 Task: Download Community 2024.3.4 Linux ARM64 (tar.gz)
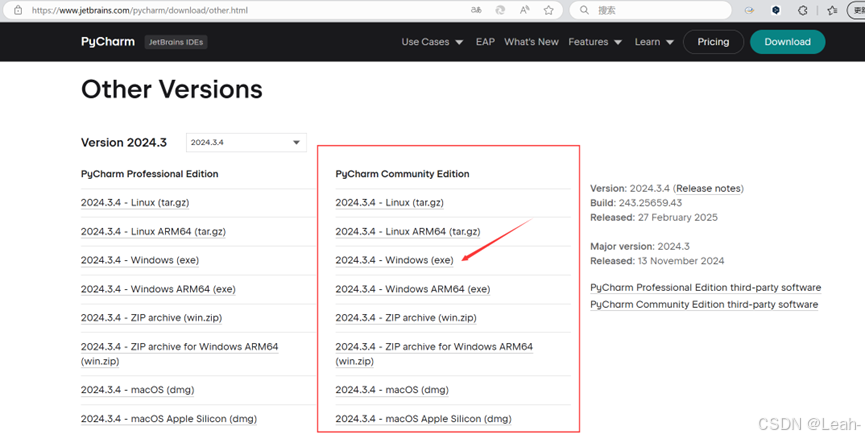408,232
